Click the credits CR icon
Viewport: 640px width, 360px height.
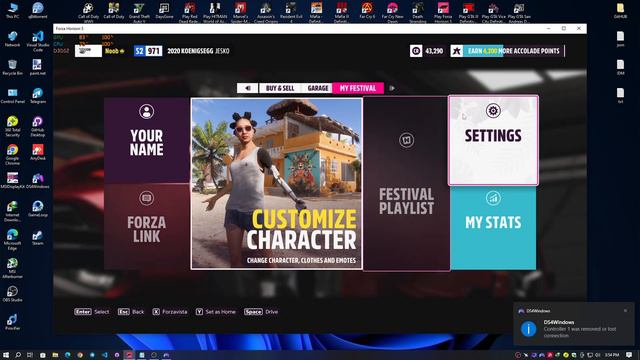coord(416,51)
